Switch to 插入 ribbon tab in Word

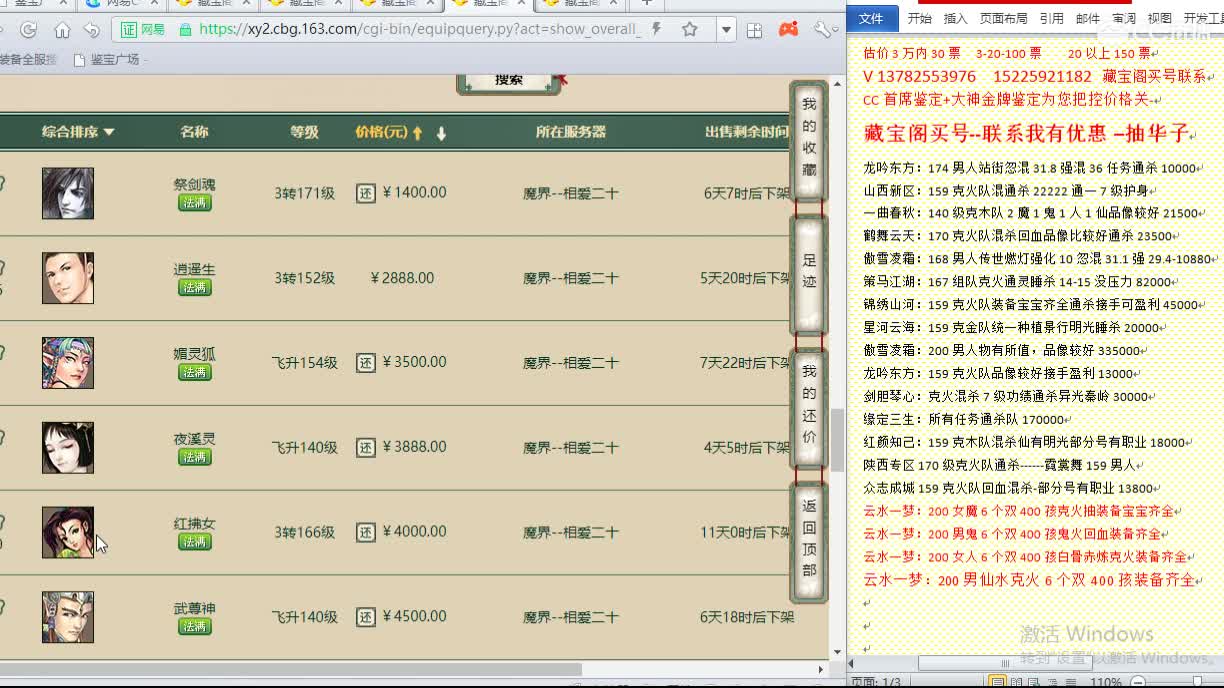click(x=955, y=18)
